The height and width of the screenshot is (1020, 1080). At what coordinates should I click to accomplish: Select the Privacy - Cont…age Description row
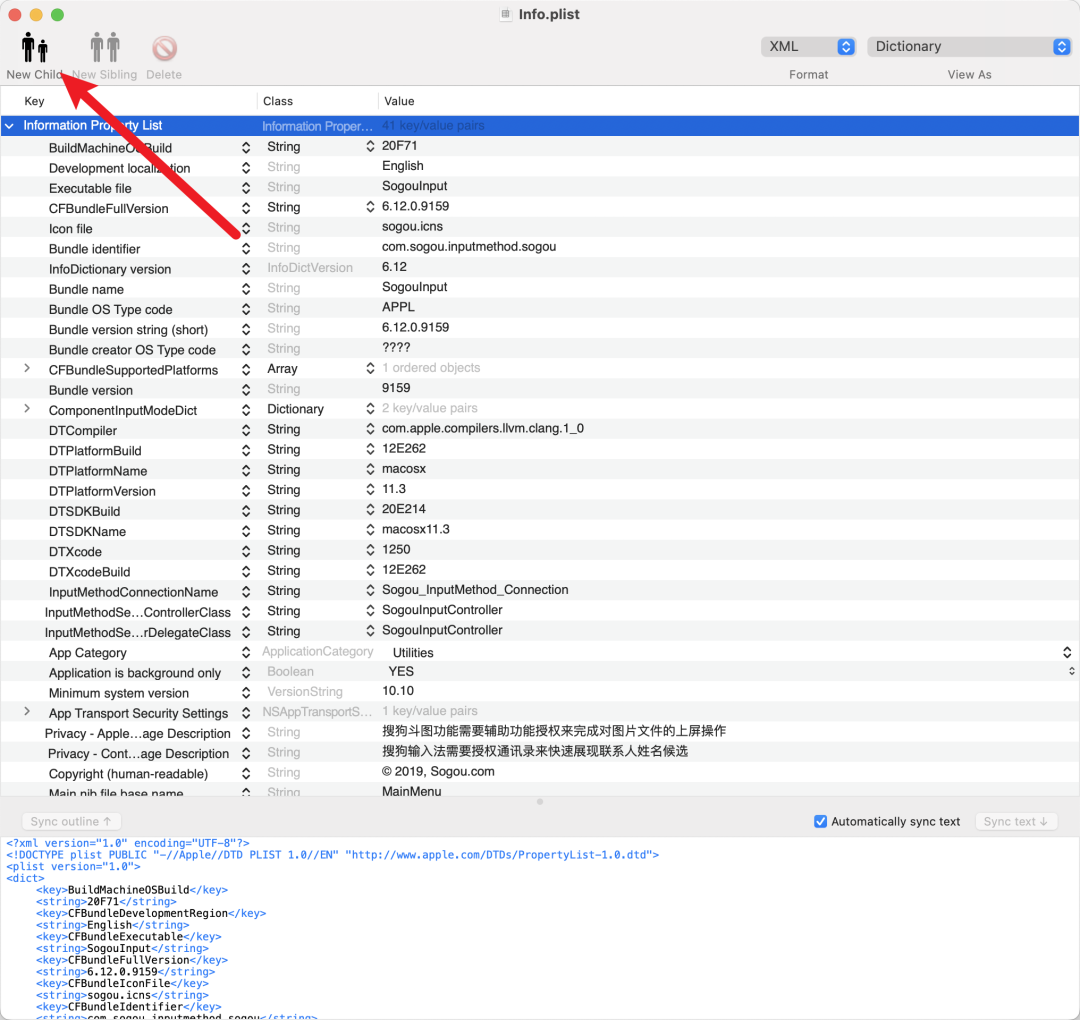coord(540,752)
